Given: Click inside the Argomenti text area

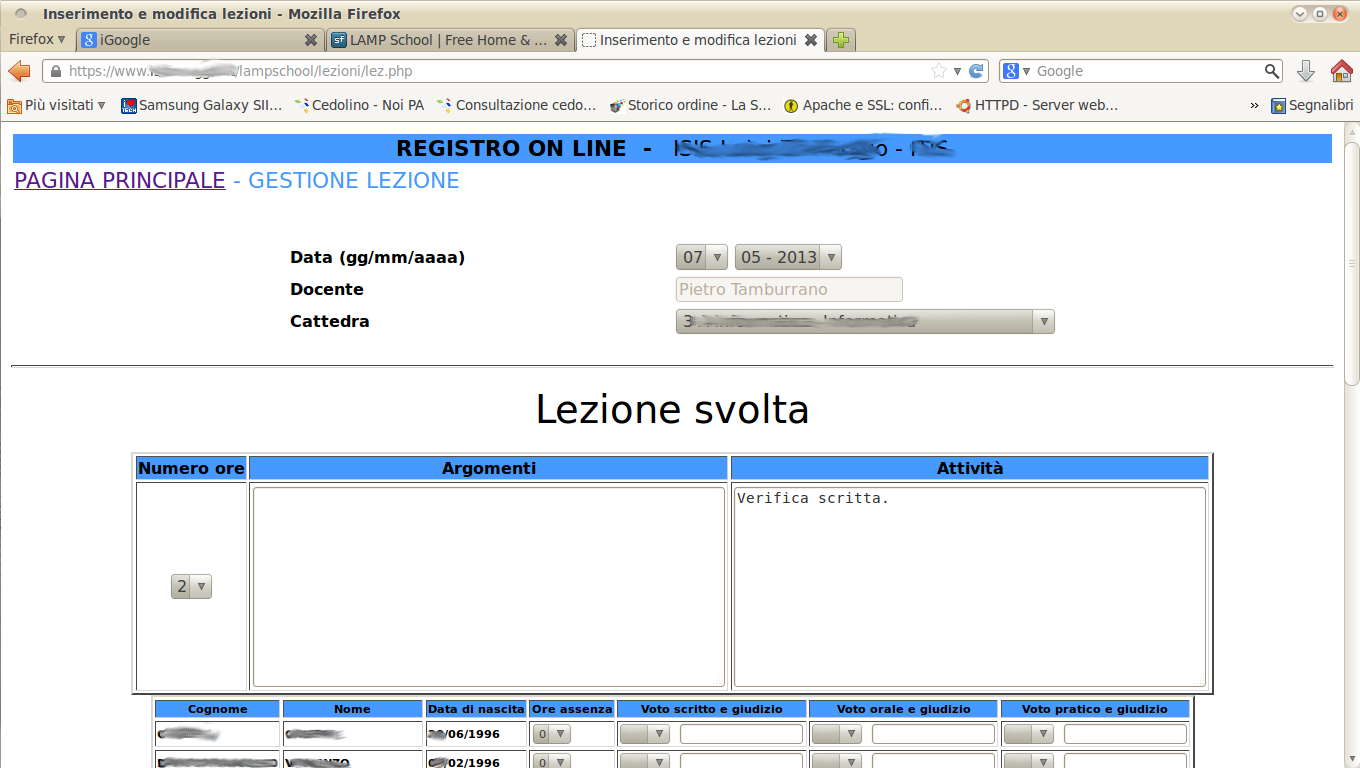Looking at the screenshot, I should 488,586.
